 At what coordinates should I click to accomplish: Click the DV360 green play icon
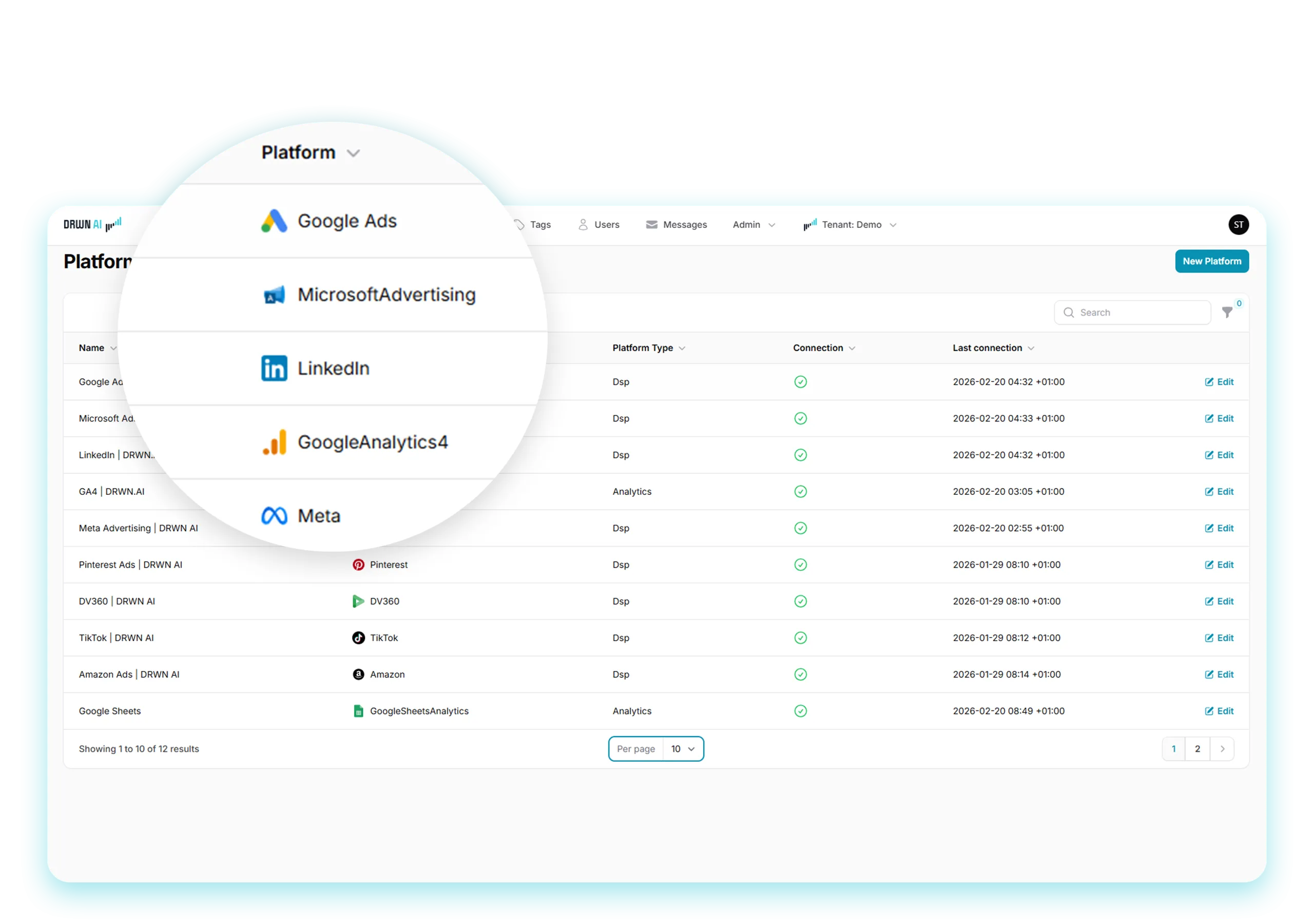[358, 601]
